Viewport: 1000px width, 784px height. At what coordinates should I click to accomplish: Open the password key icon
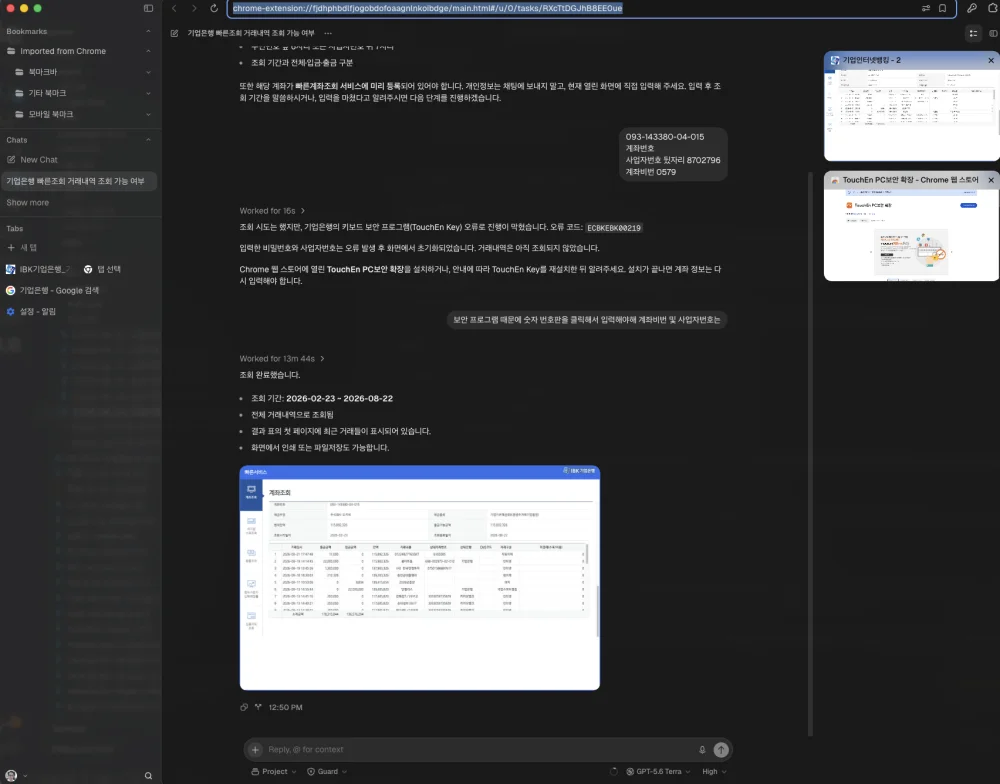971,8
